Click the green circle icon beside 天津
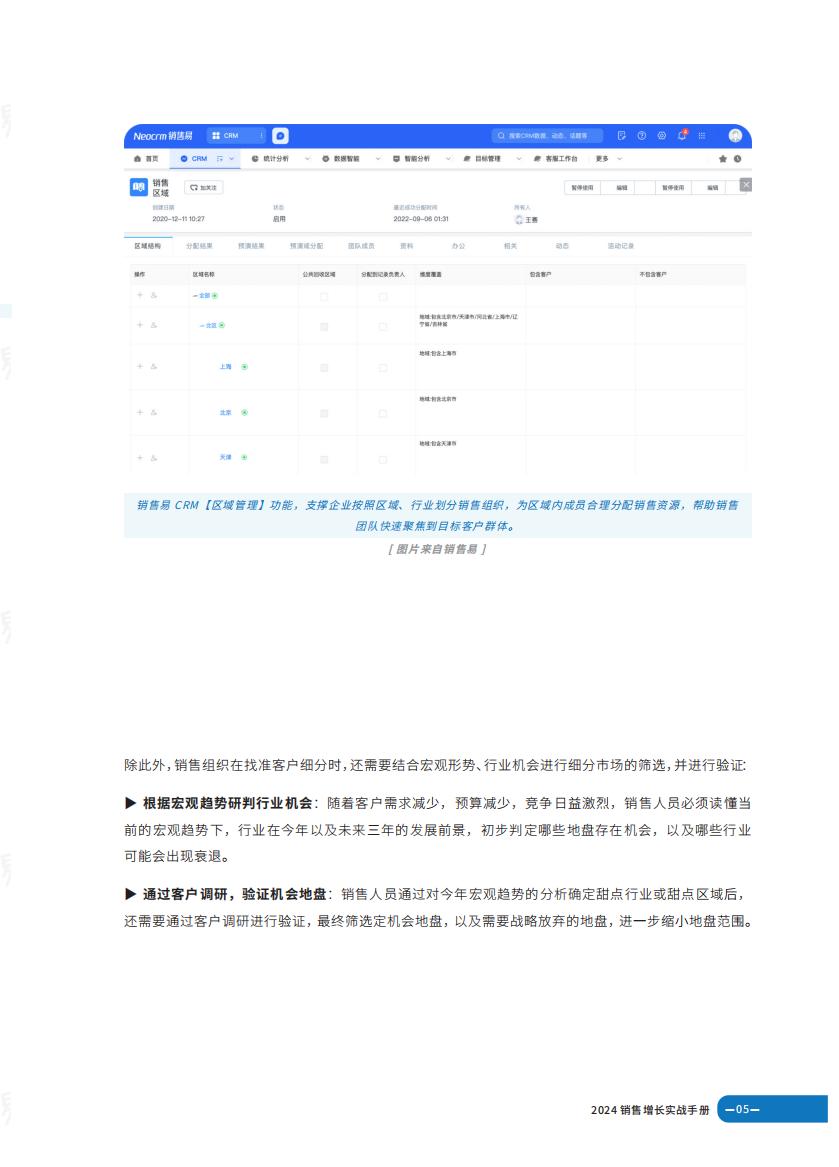The image size is (839, 1167). pos(244,458)
